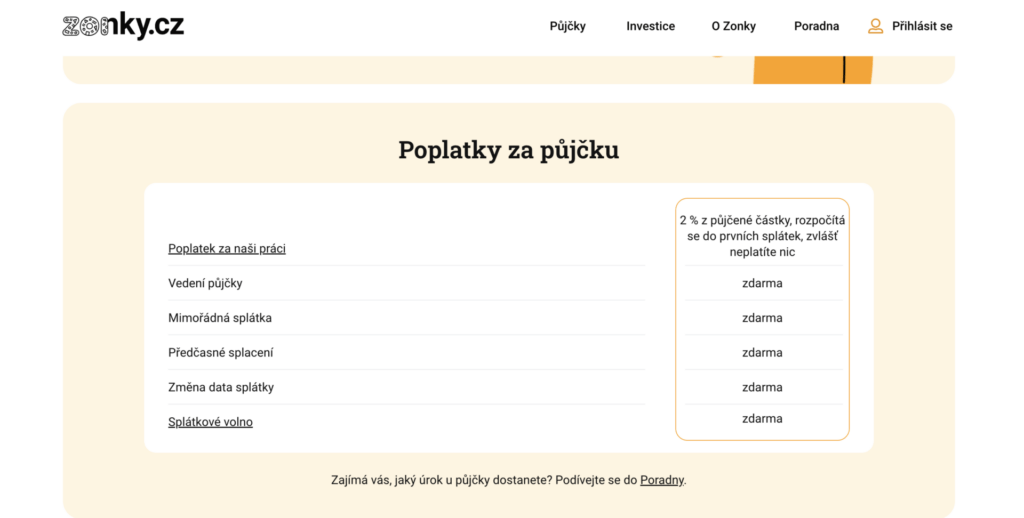Click the Předčasné splacení row label
The height and width of the screenshot is (518, 1024).
click(220, 353)
